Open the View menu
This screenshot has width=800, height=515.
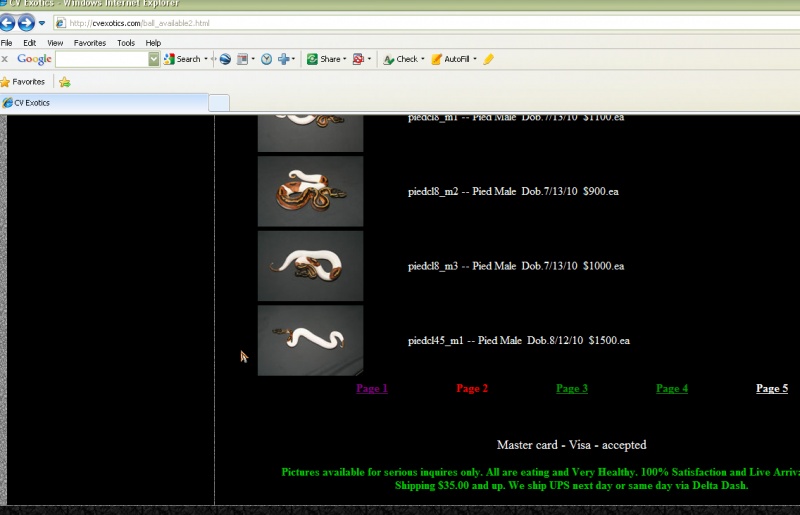click(x=55, y=43)
